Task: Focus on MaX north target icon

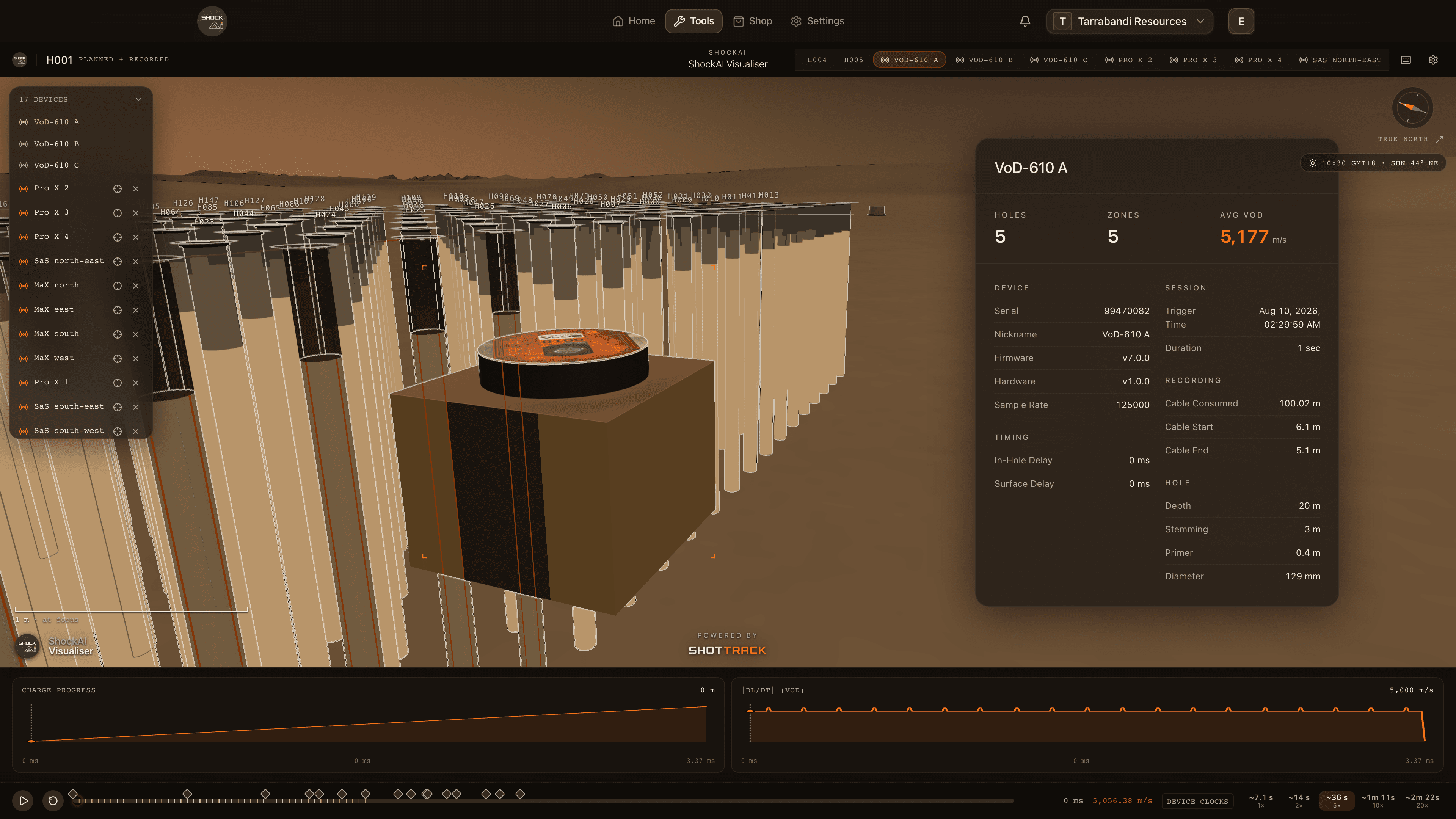Action: [x=117, y=286]
